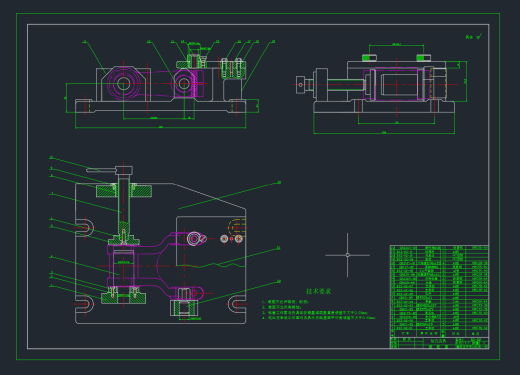
Task: Click the crosshair cursor pickbox center
Action: point(347,255)
